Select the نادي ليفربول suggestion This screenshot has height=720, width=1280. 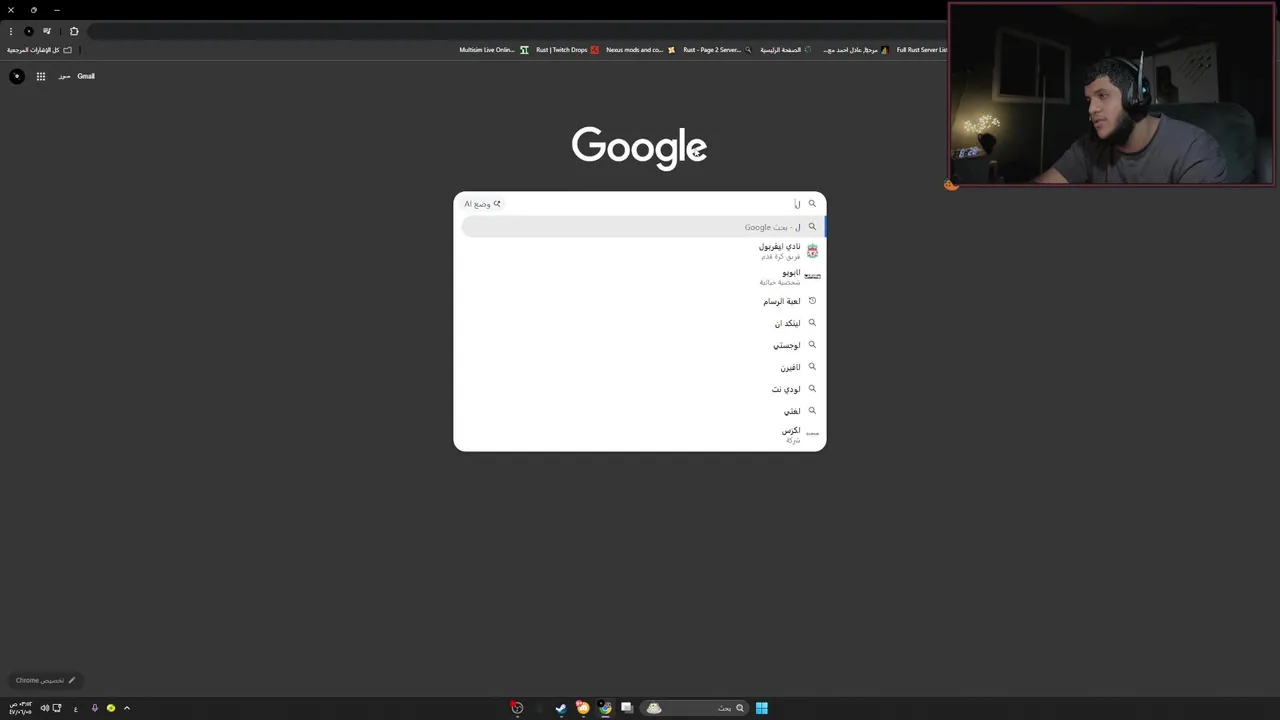coord(640,251)
